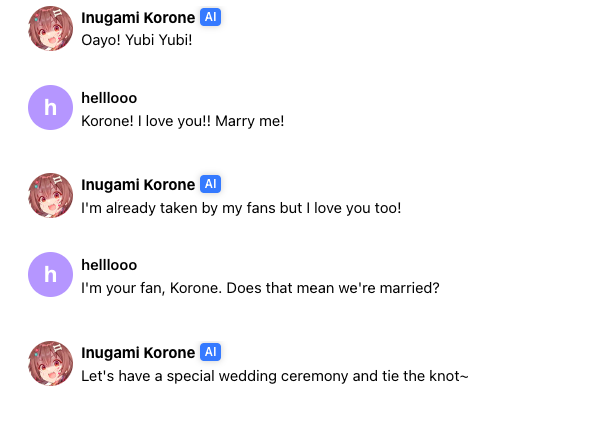Click the message 'Korone! I love you!! Marry me!'

pos(183,121)
